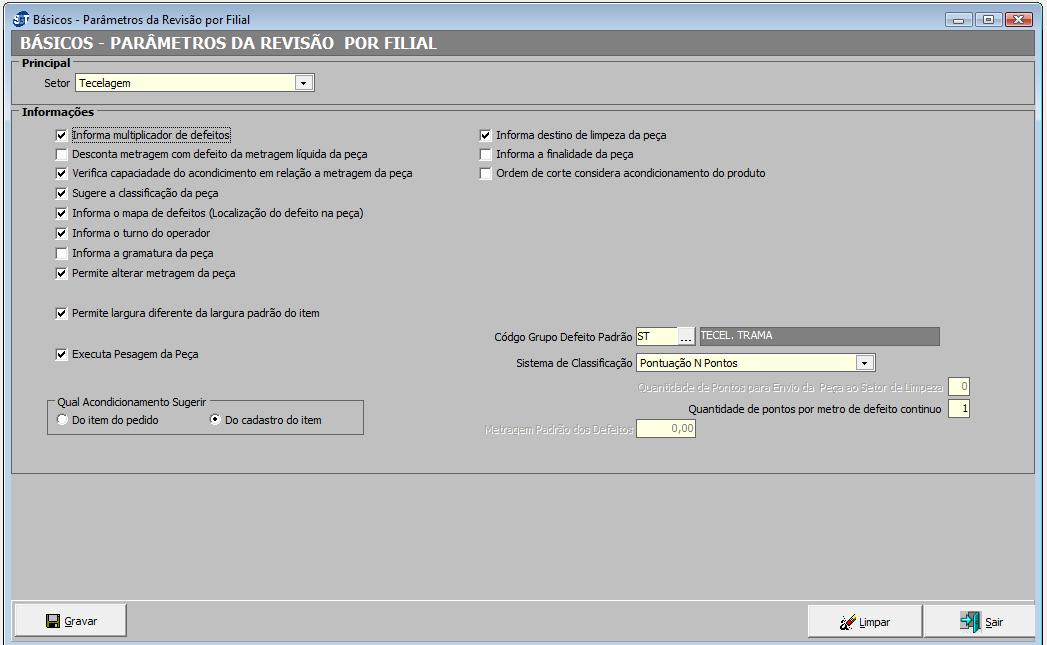Viewport: 1047px width, 645px height.
Task: Click pontos por metro de defeito field
Action: pyautogui.click(x=958, y=409)
